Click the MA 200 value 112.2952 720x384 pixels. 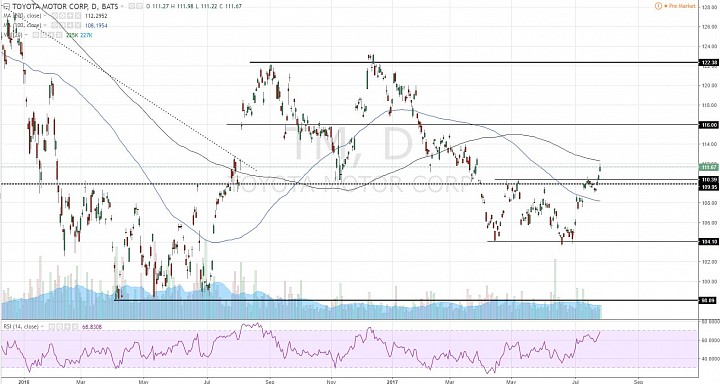pyautogui.click(x=96, y=16)
